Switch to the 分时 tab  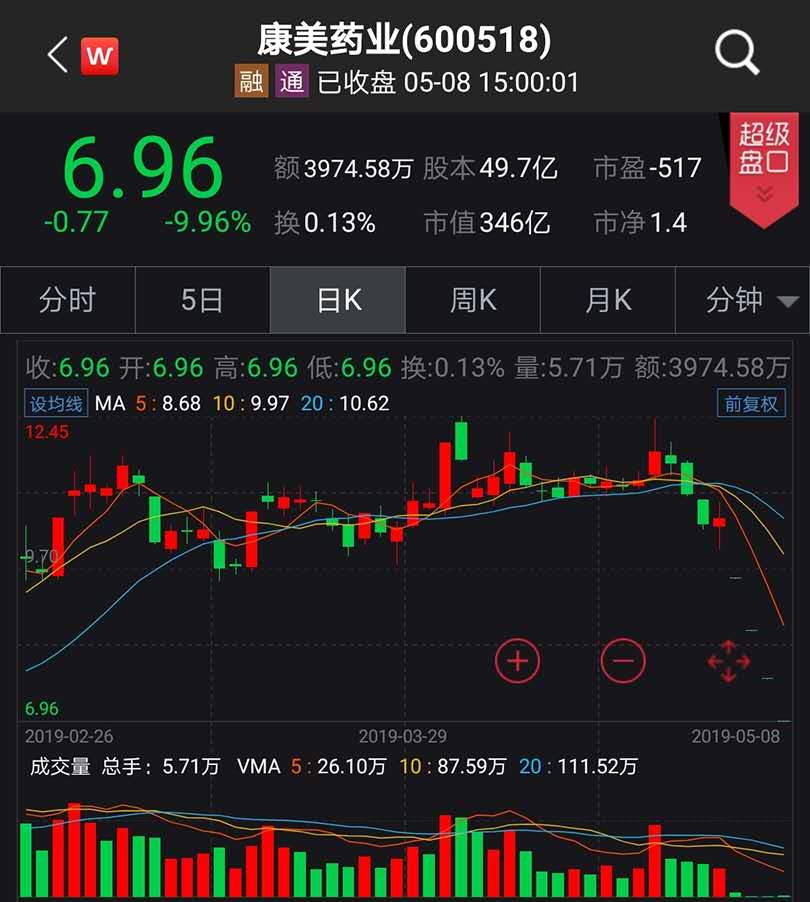[68, 300]
